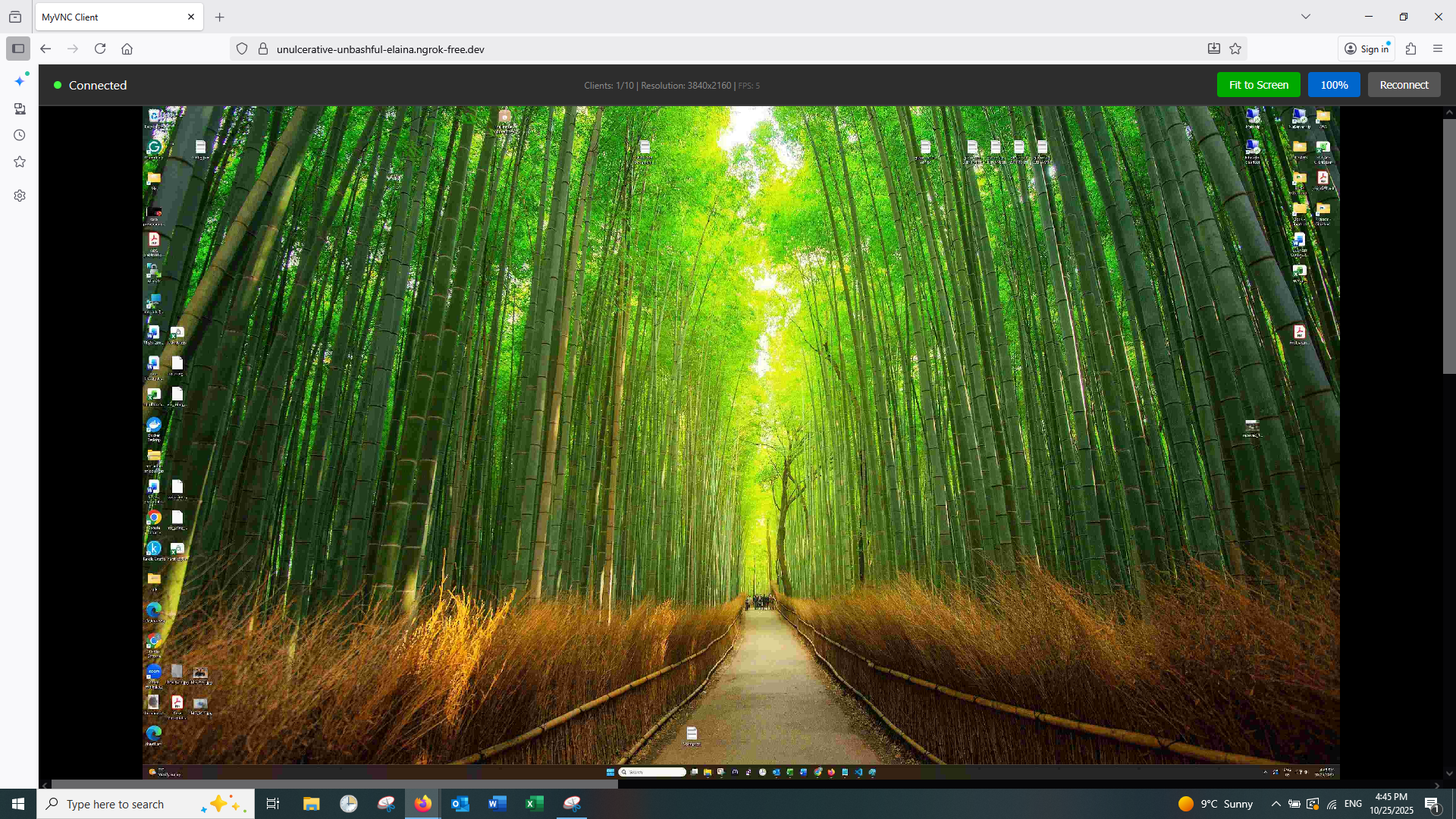The image size is (1456, 819).
Task: Open Excel from the Windows taskbar
Action: tap(535, 803)
